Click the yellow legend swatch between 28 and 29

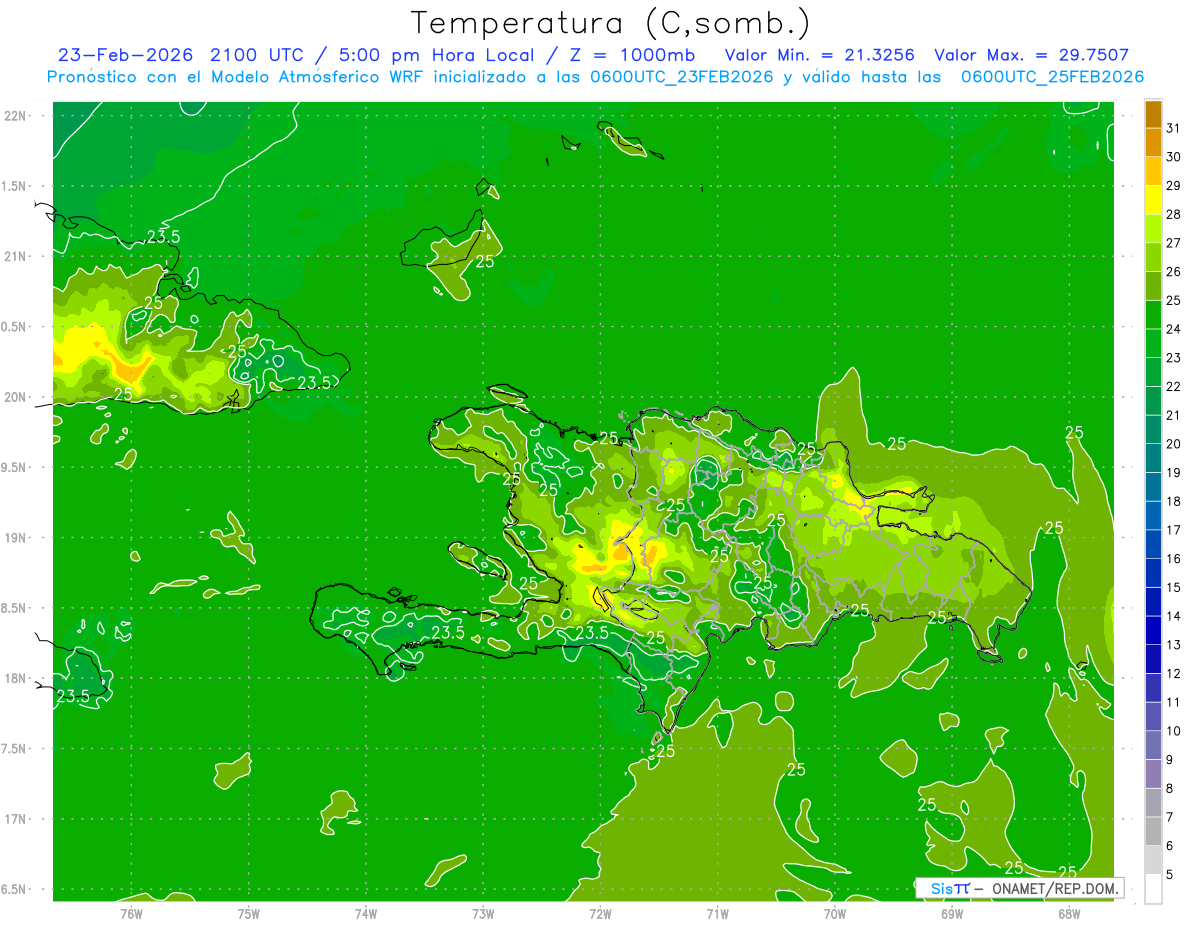tap(1153, 200)
